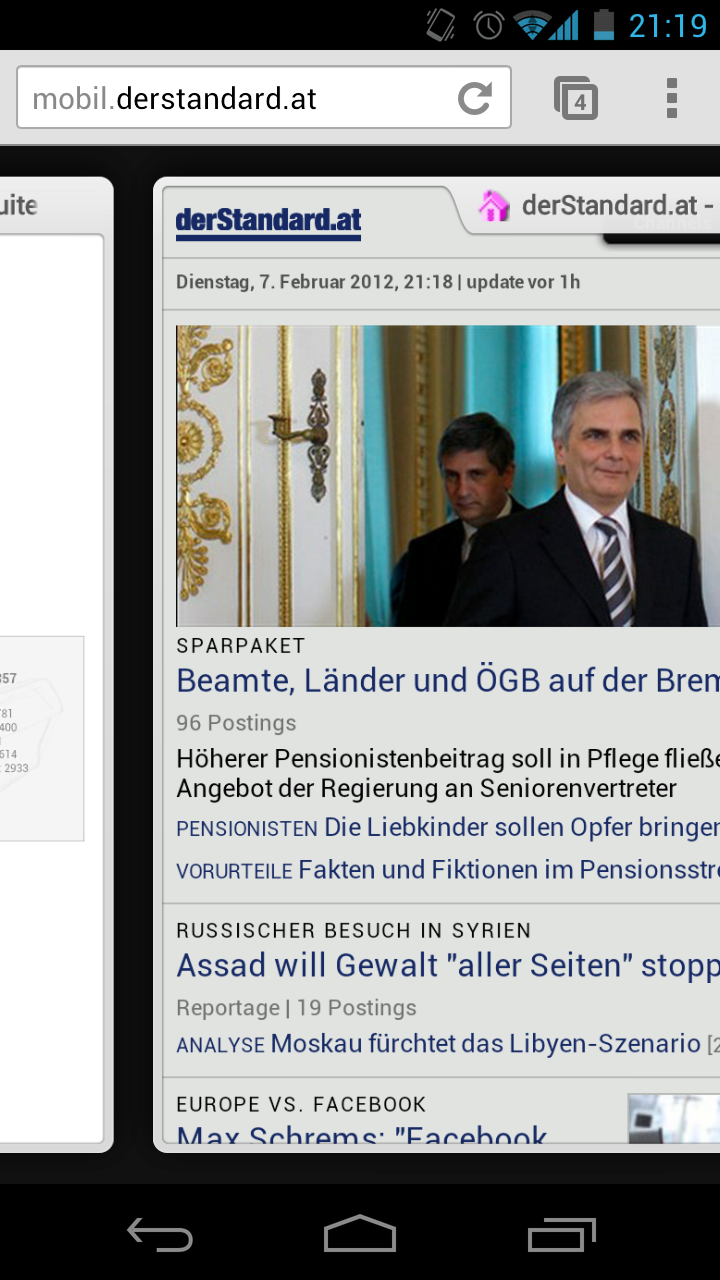This screenshot has height=1280, width=720.
Task: Tap the Wi-Fi icon in the status bar
Action: (533, 24)
